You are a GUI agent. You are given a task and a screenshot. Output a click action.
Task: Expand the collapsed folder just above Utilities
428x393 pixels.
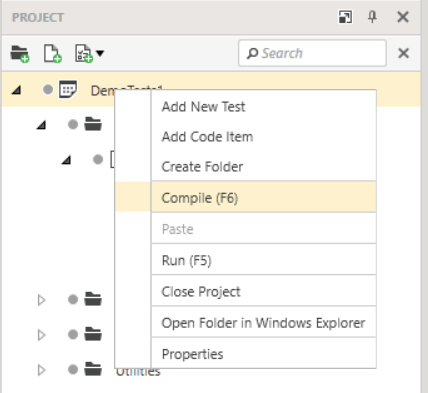[x=41, y=335]
